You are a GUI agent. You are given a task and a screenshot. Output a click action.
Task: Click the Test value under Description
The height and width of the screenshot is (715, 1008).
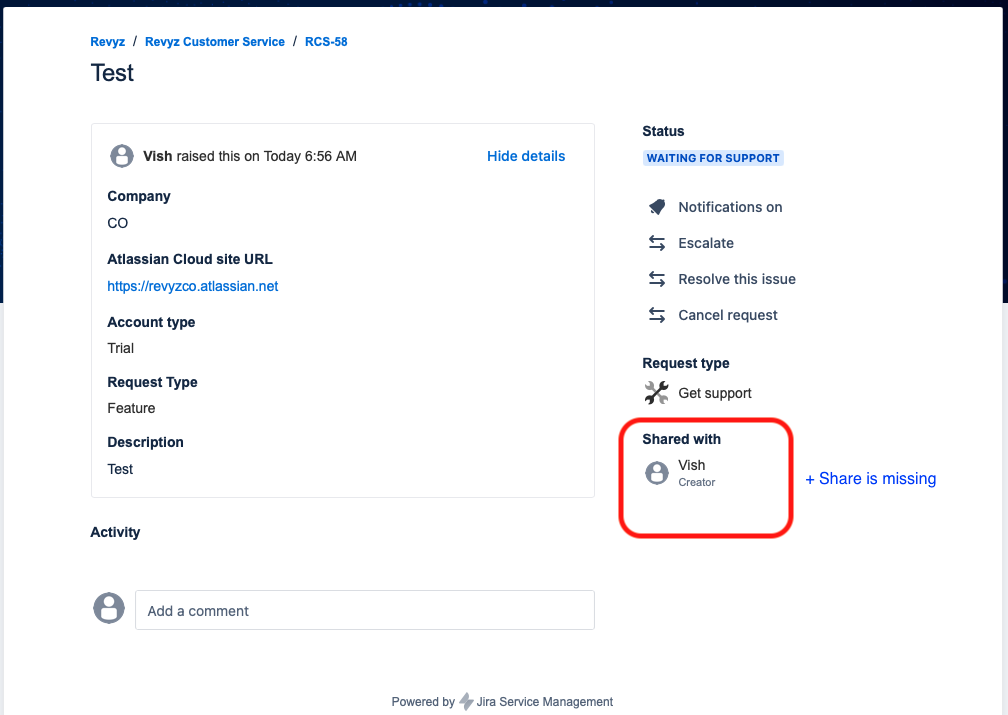[120, 469]
